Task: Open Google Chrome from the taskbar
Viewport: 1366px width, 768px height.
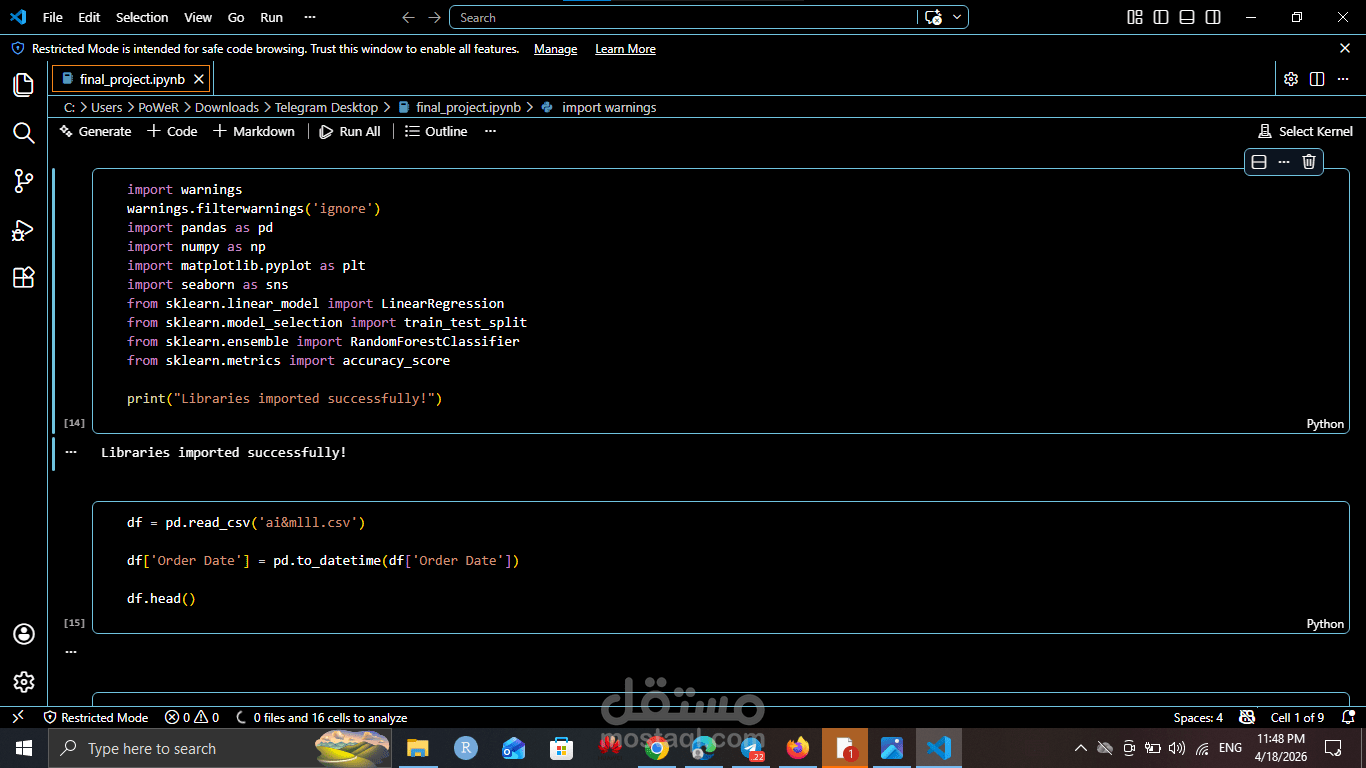Action: click(x=657, y=748)
